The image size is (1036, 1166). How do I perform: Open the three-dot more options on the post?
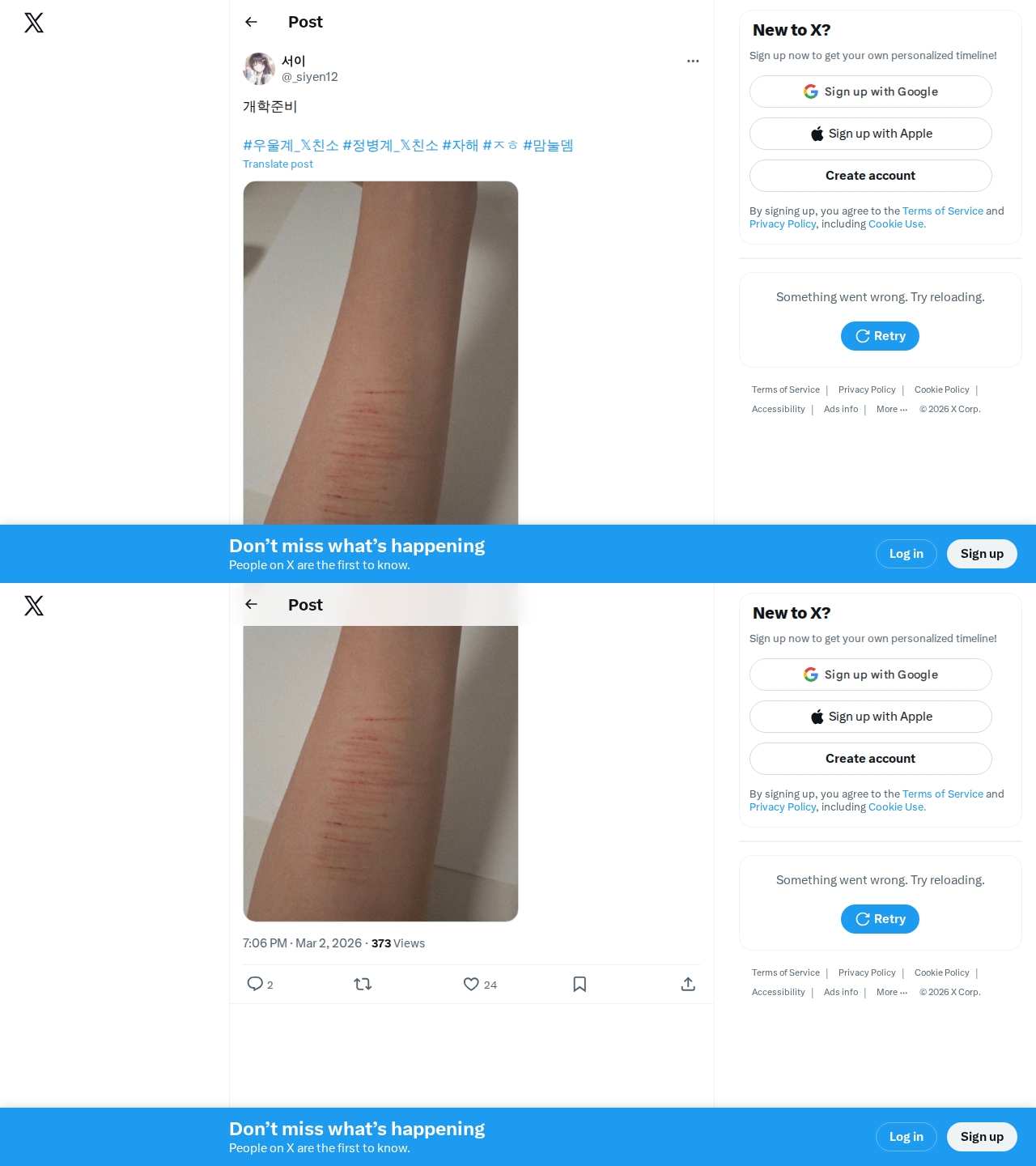click(693, 61)
